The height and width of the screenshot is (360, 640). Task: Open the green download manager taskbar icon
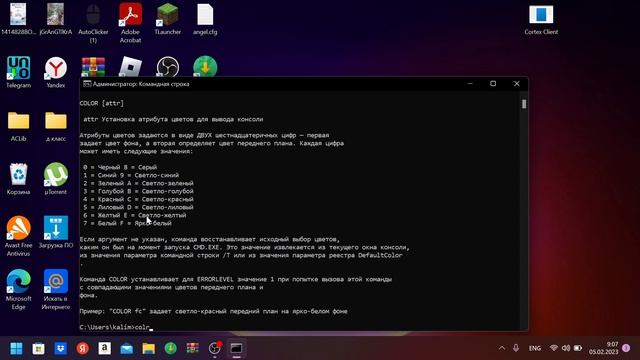[x=171, y=348]
